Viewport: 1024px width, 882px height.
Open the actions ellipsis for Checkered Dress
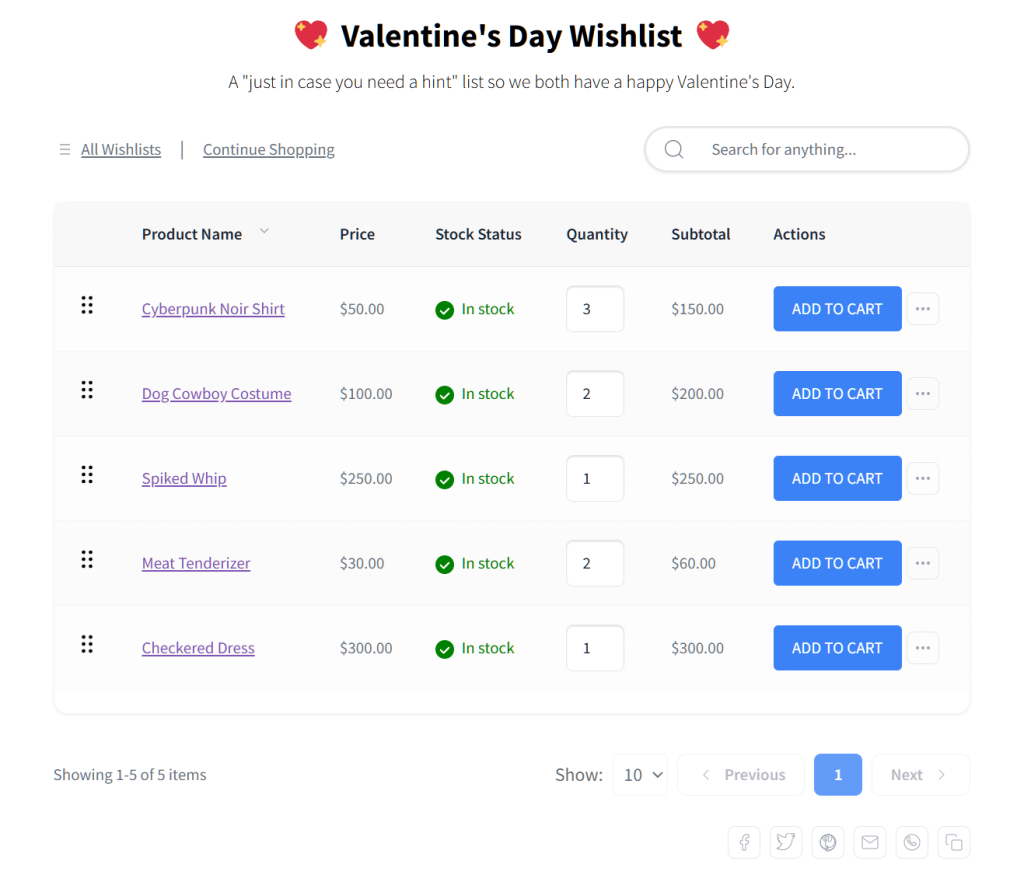tap(922, 648)
